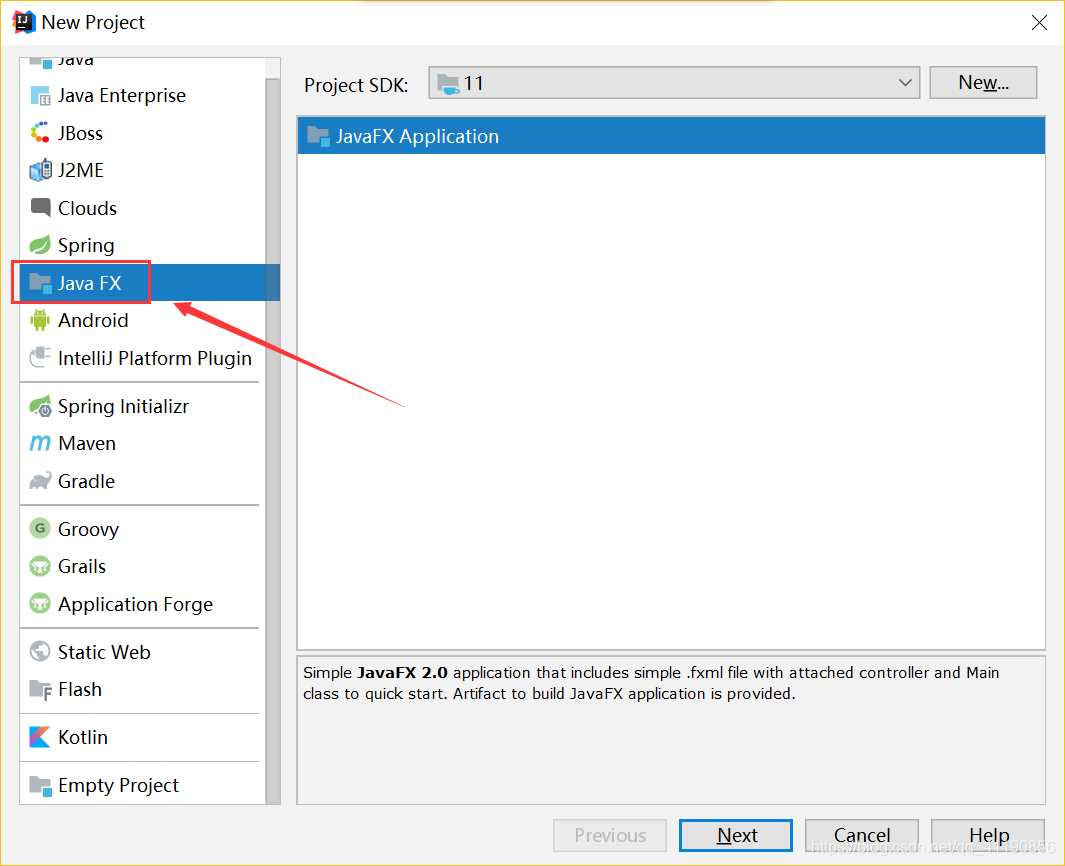Screen dimensions: 1065x866
Task: Select Empty Project type
Action: point(143,785)
